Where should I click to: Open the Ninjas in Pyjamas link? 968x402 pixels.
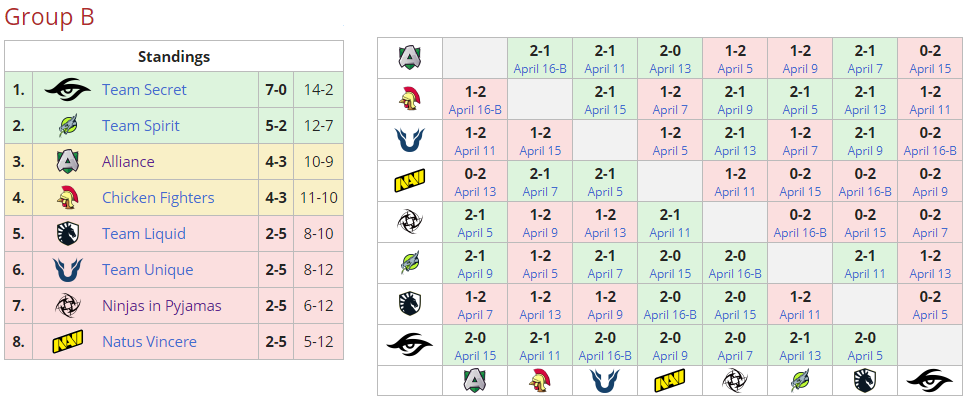pyautogui.click(x=162, y=306)
